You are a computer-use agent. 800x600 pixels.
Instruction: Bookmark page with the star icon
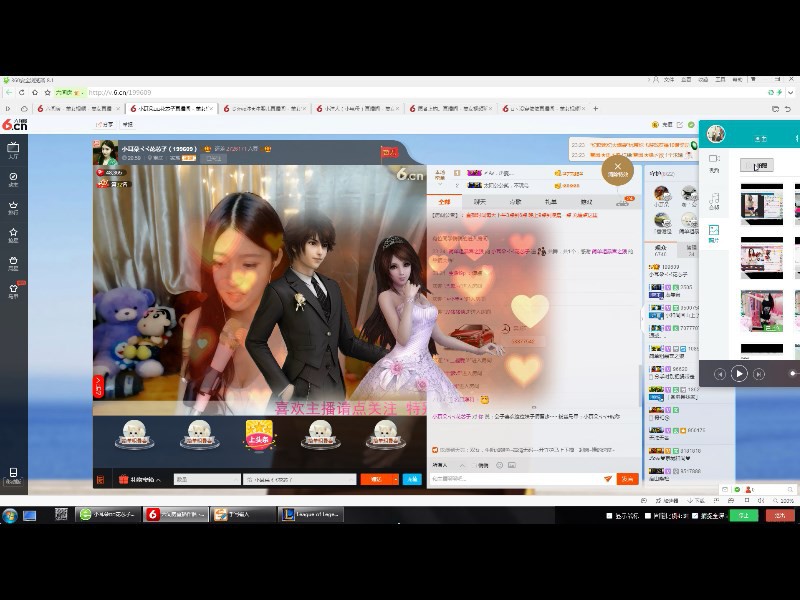click(x=47, y=92)
